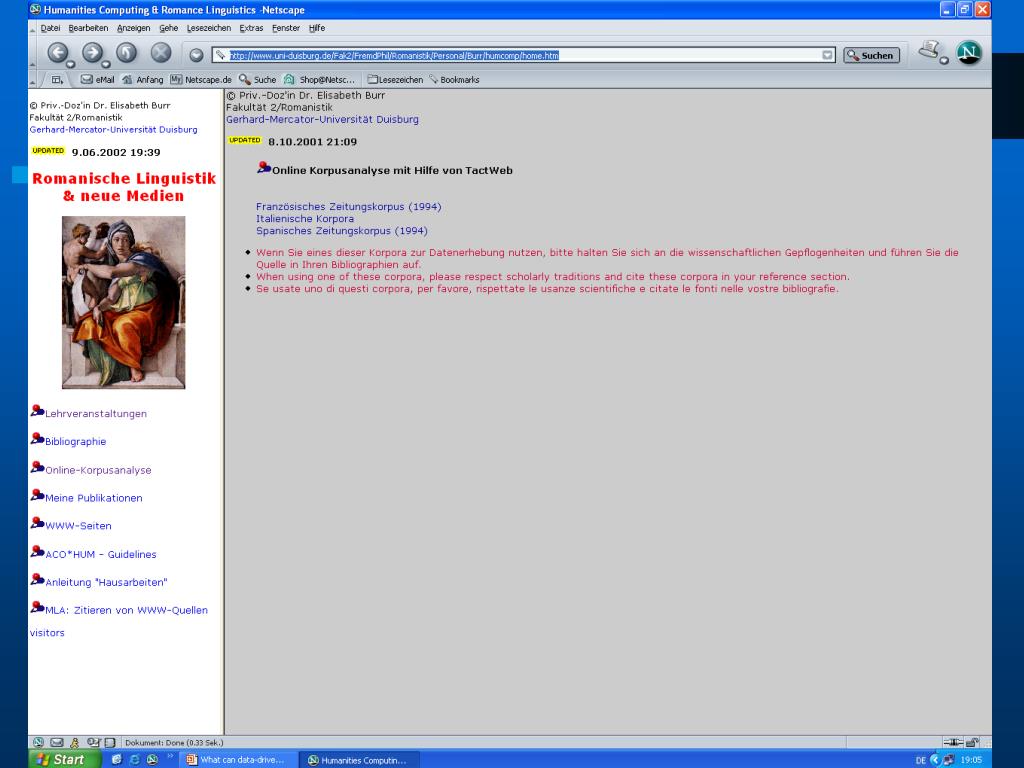Click the Composer icon in status bar

[x=93, y=743]
